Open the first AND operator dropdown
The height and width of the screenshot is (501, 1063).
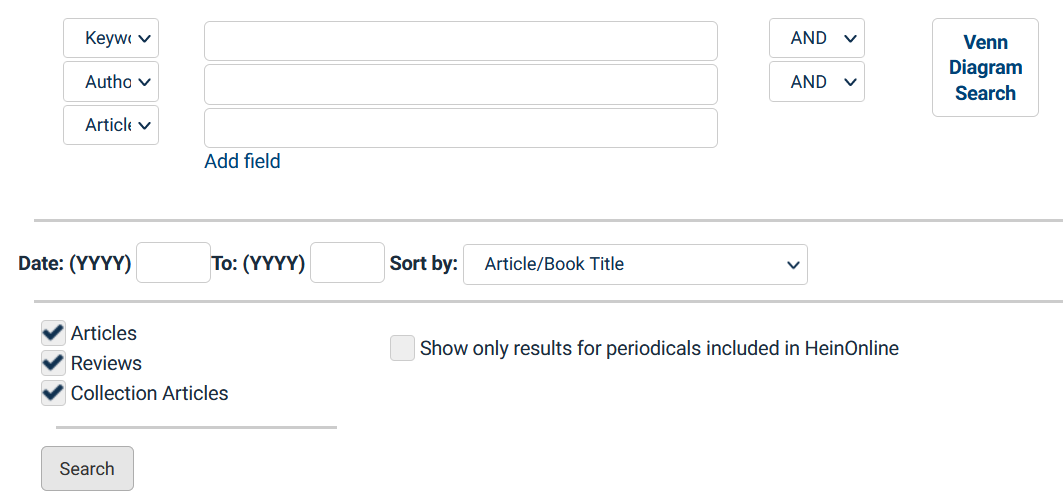pos(816,39)
